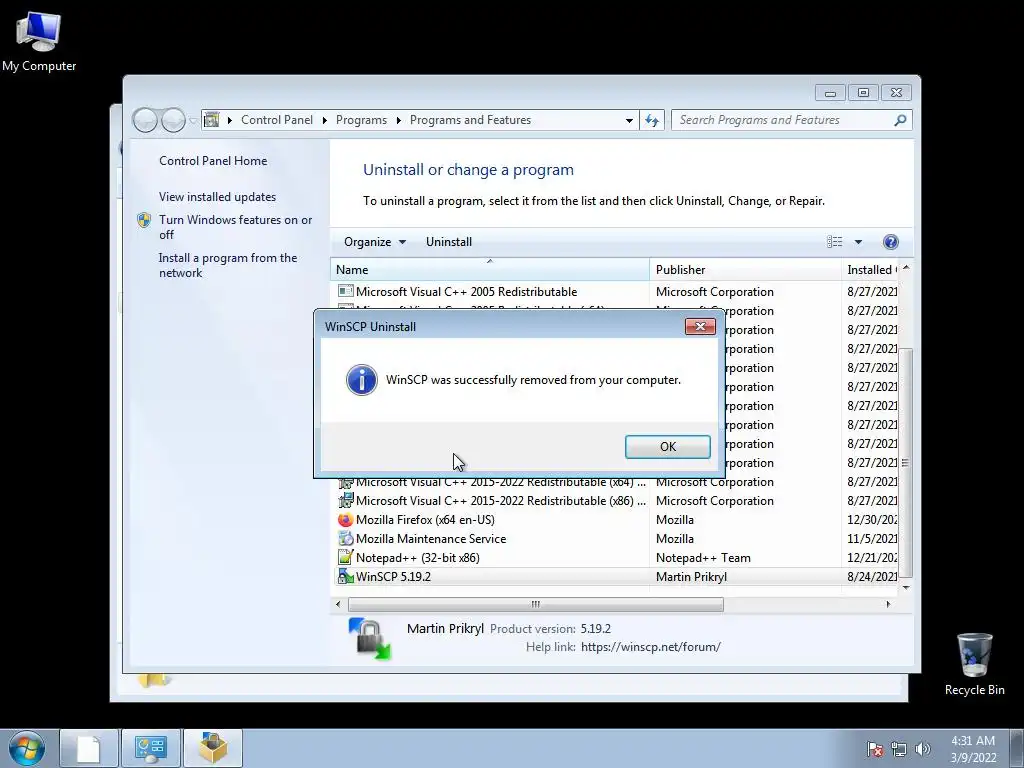The height and width of the screenshot is (768, 1024).
Task: Click the Firefox icon in the program list
Action: pyautogui.click(x=345, y=520)
